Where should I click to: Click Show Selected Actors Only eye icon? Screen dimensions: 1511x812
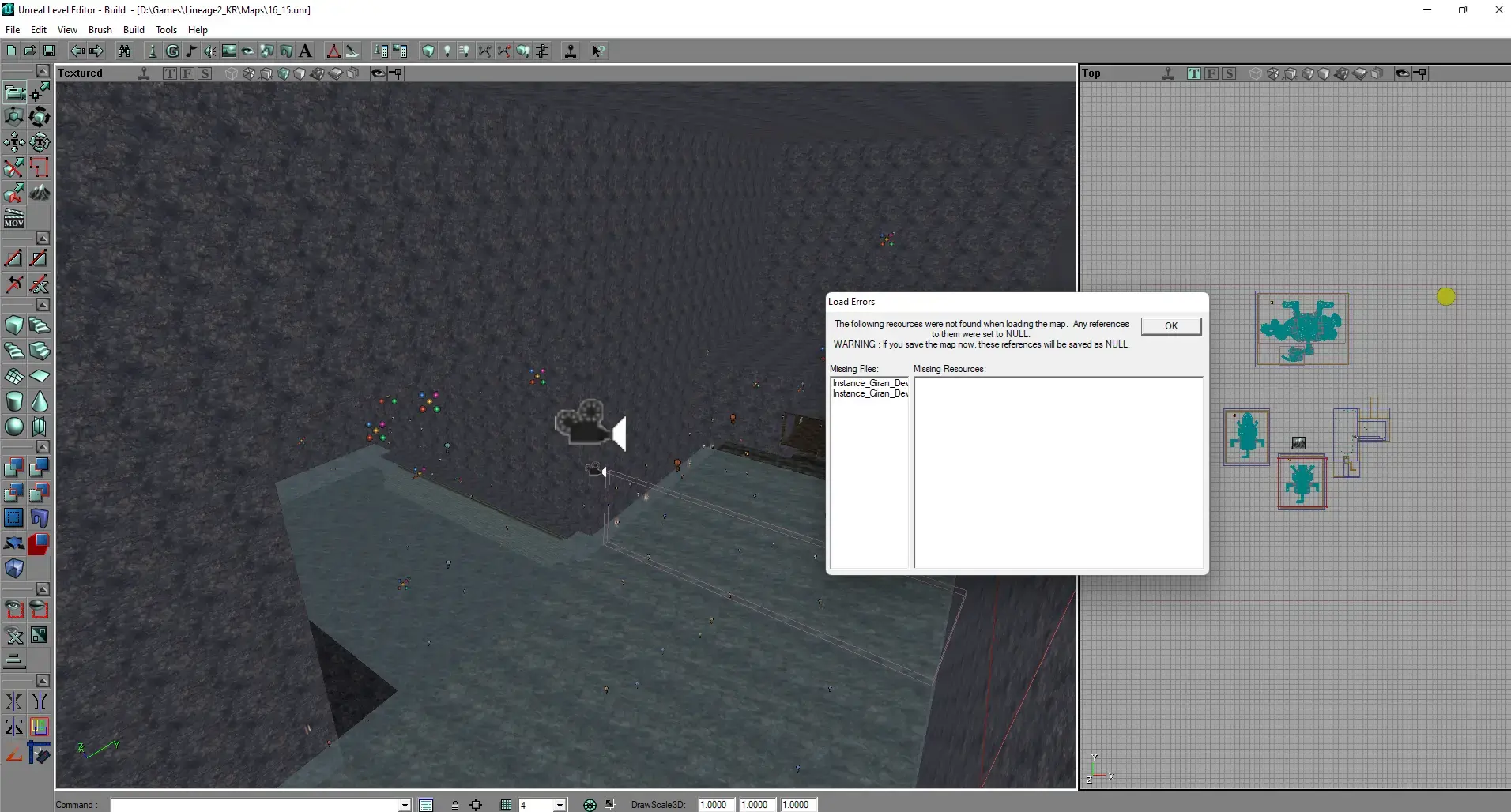tap(14, 610)
